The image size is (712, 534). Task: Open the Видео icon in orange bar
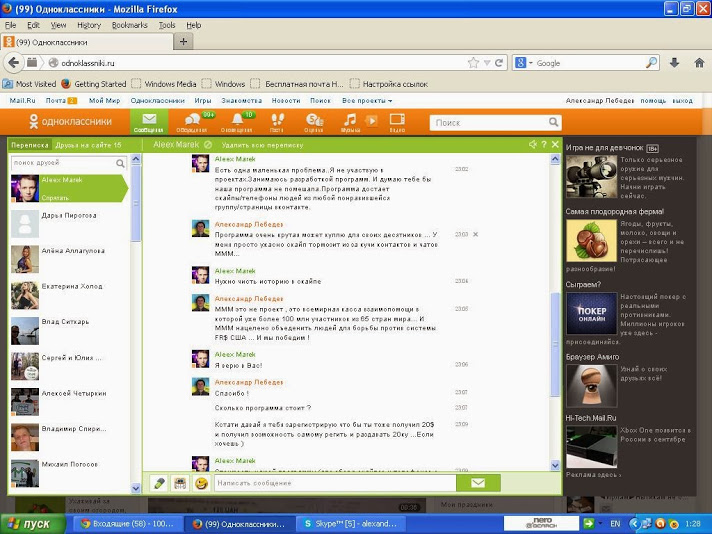coord(397,122)
